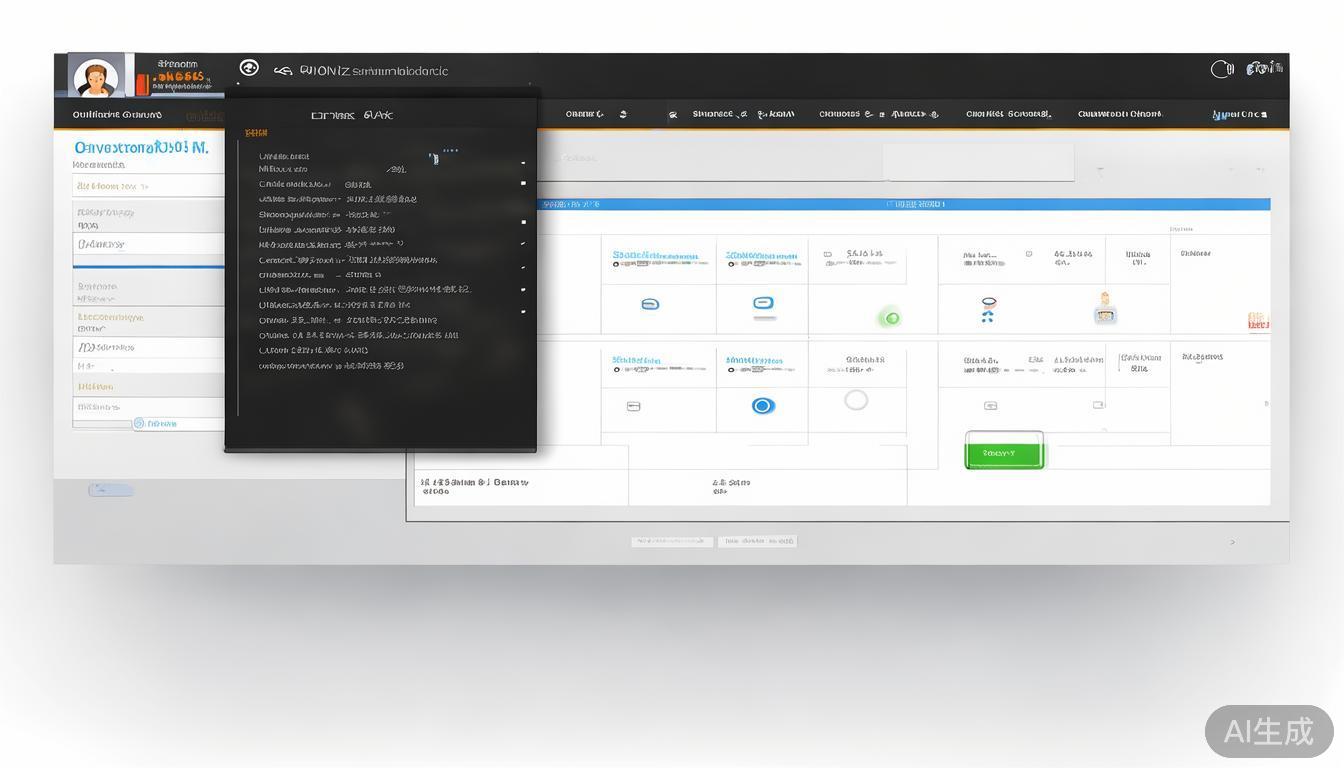Open the leftmost item in the dark navigation bar

pyautogui.click(x=117, y=115)
